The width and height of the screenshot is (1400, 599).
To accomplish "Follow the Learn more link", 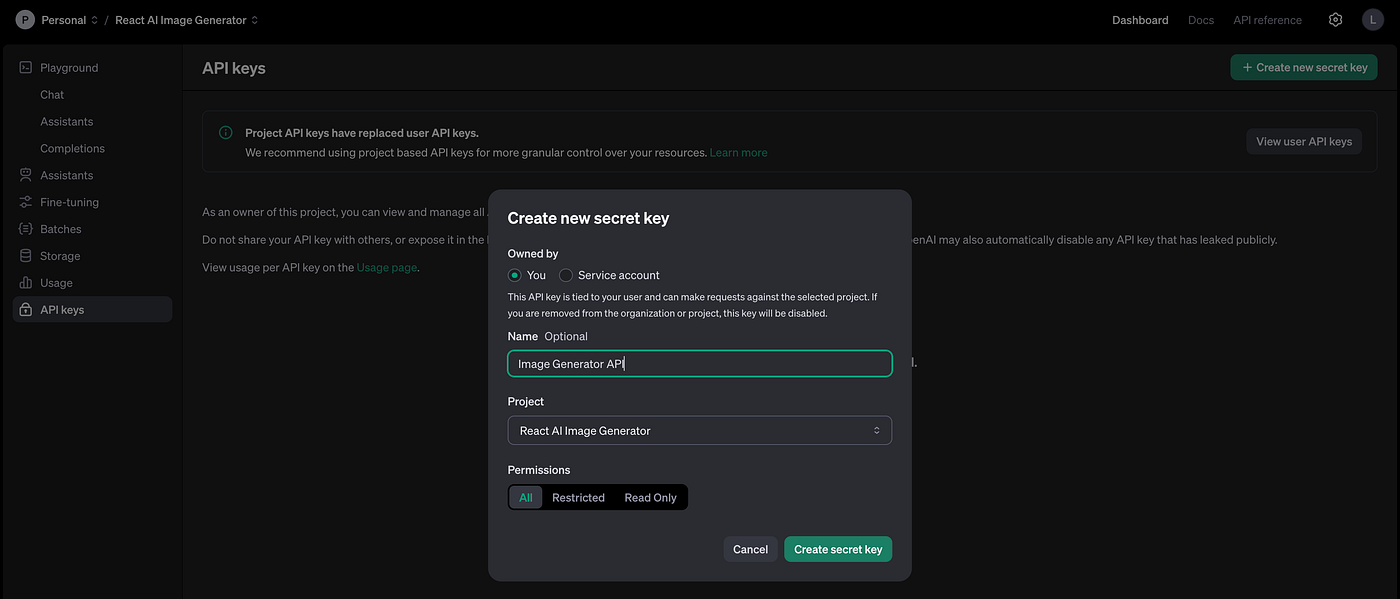I will point(739,152).
